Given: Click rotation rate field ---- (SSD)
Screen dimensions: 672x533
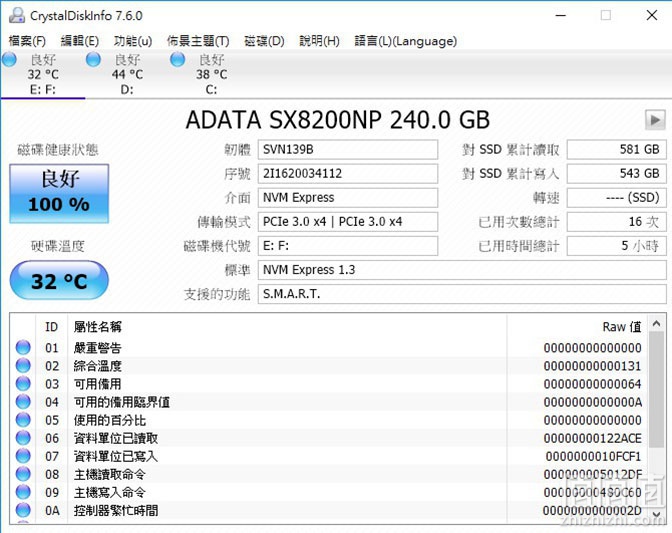Looking at the screenshot, I should click(x=617, y=198).
